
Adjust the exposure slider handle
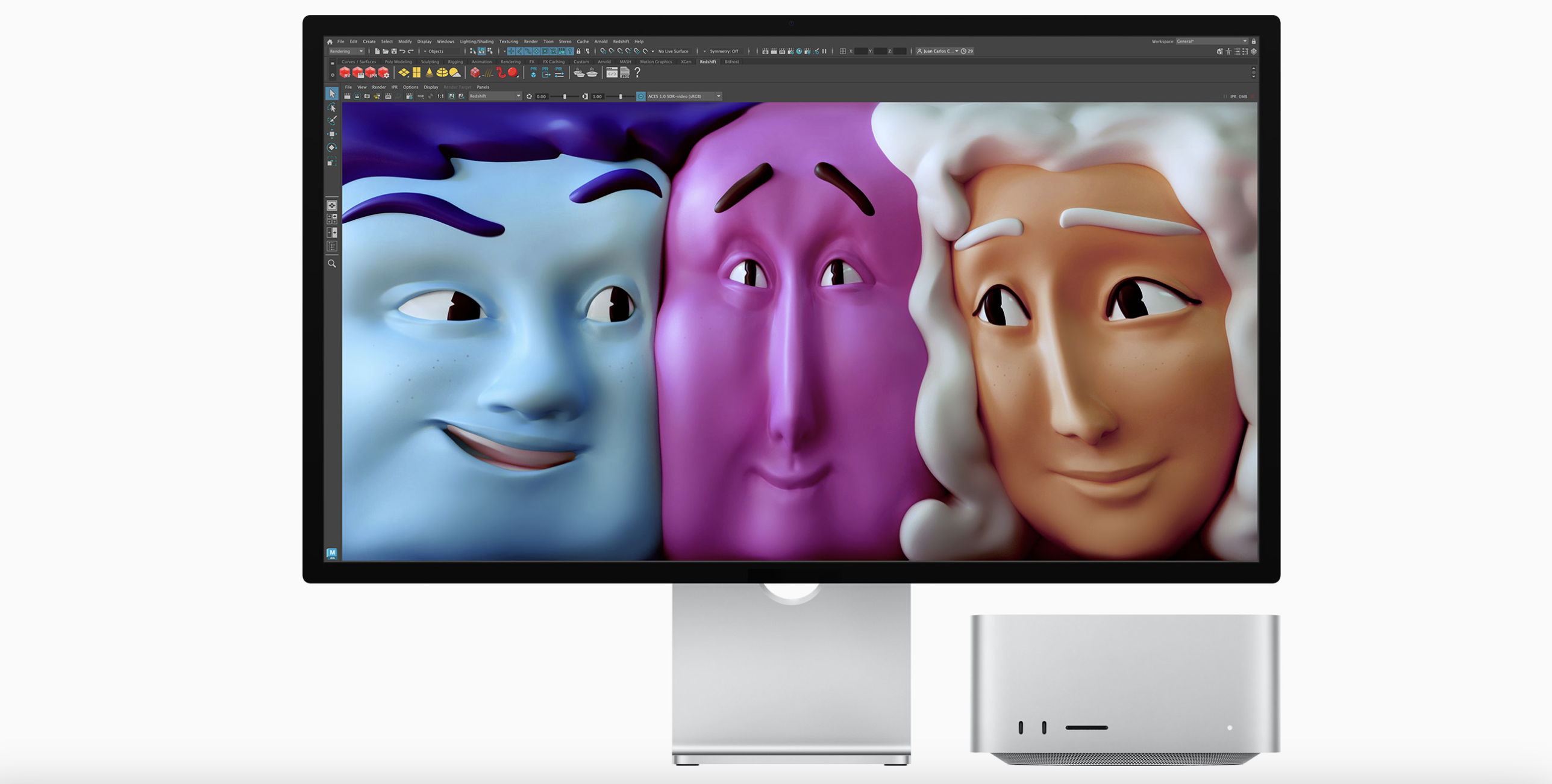pos(565,96)
